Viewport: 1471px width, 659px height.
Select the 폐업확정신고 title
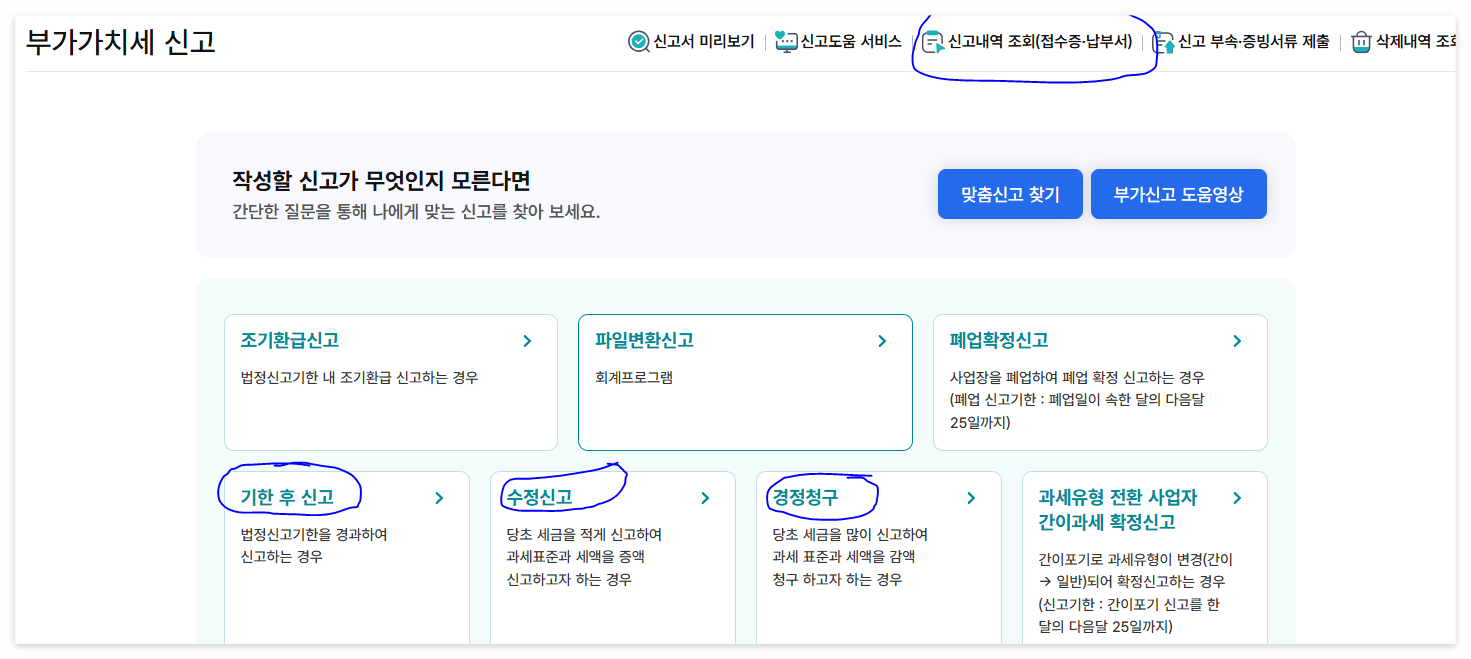pyautogui.click(x=999, y=340)
